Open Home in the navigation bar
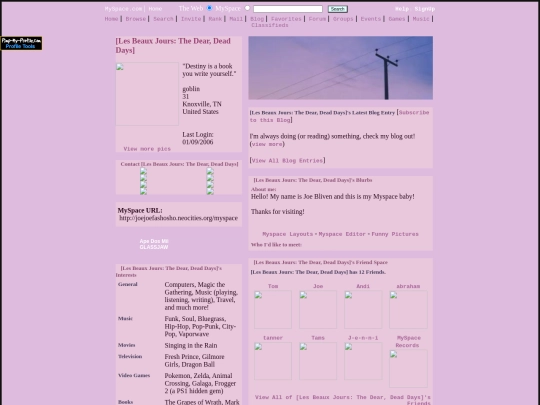The height and width of the screenshot is (405, 540). (x=112, y=19)
